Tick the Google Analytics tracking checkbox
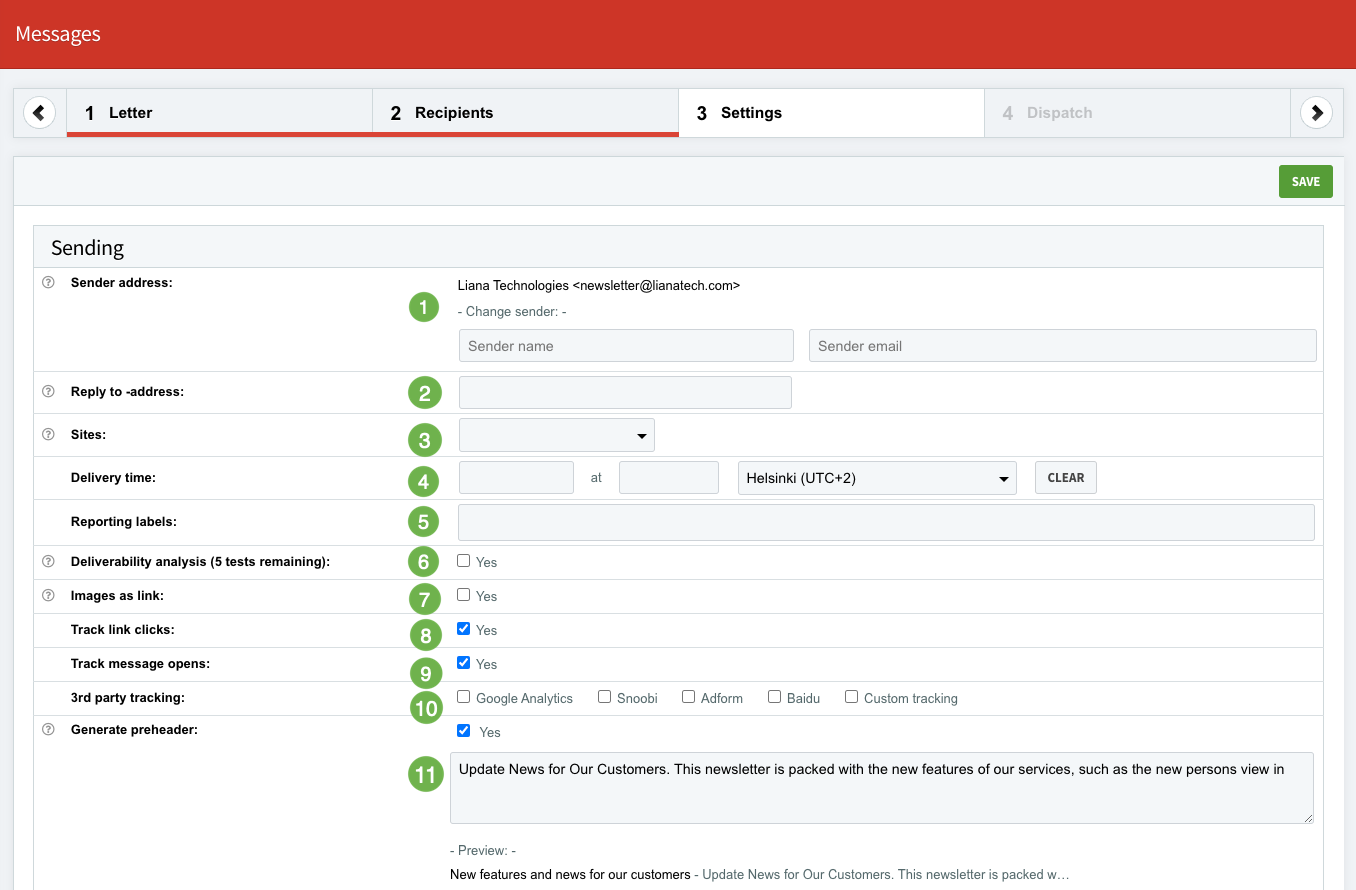Screen dimensions: 1356x890 pos(463,697)
